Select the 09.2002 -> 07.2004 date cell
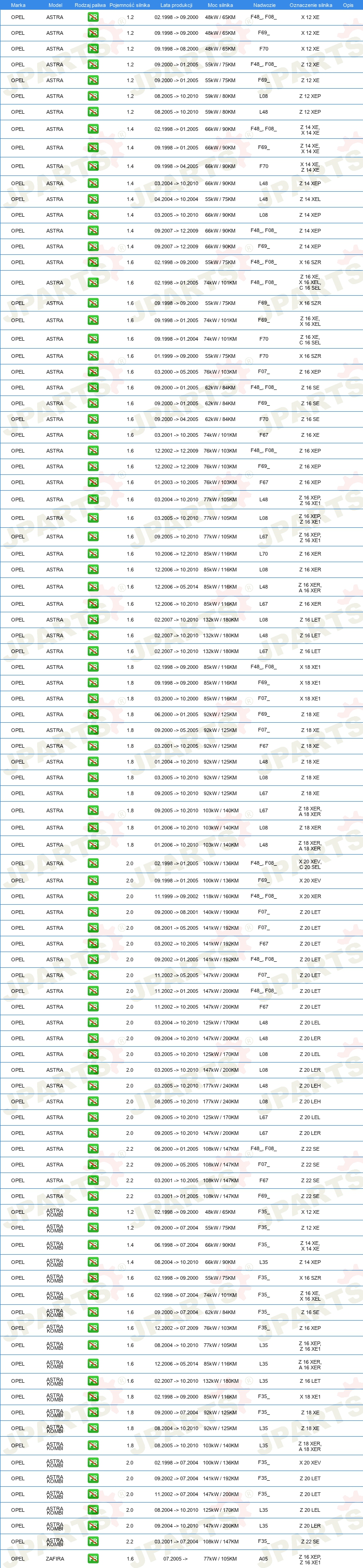This screenshot has height=1568, width=363. (176, 1478)
